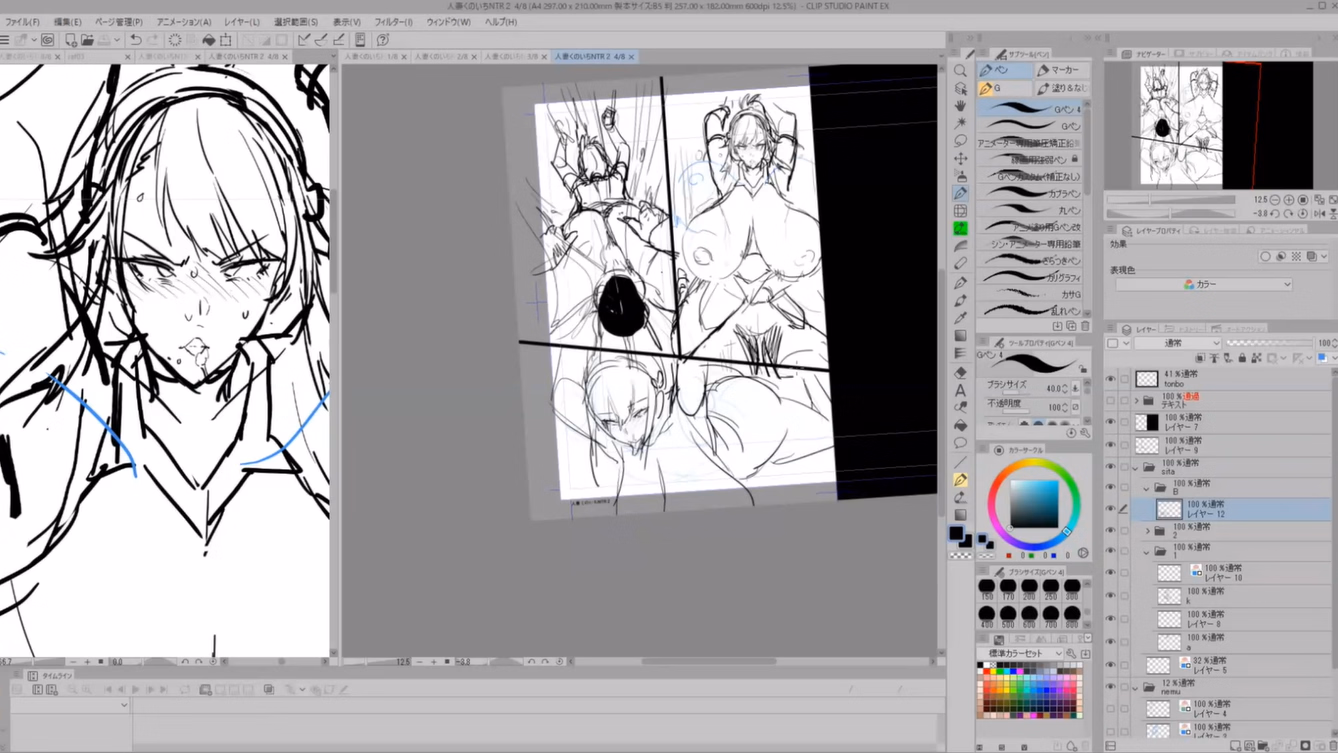Click the Undo arrow in toolbar

pyautogui.click(x=136, y=40)
